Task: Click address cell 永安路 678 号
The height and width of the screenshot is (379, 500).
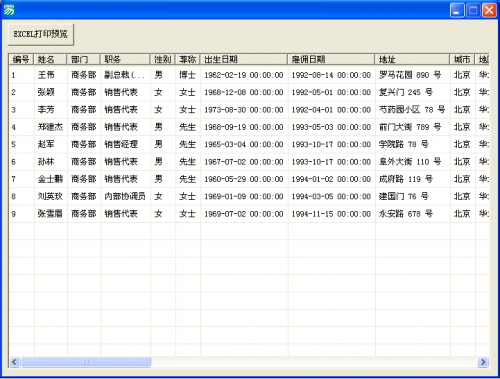Action: click(x=413, y=214)
